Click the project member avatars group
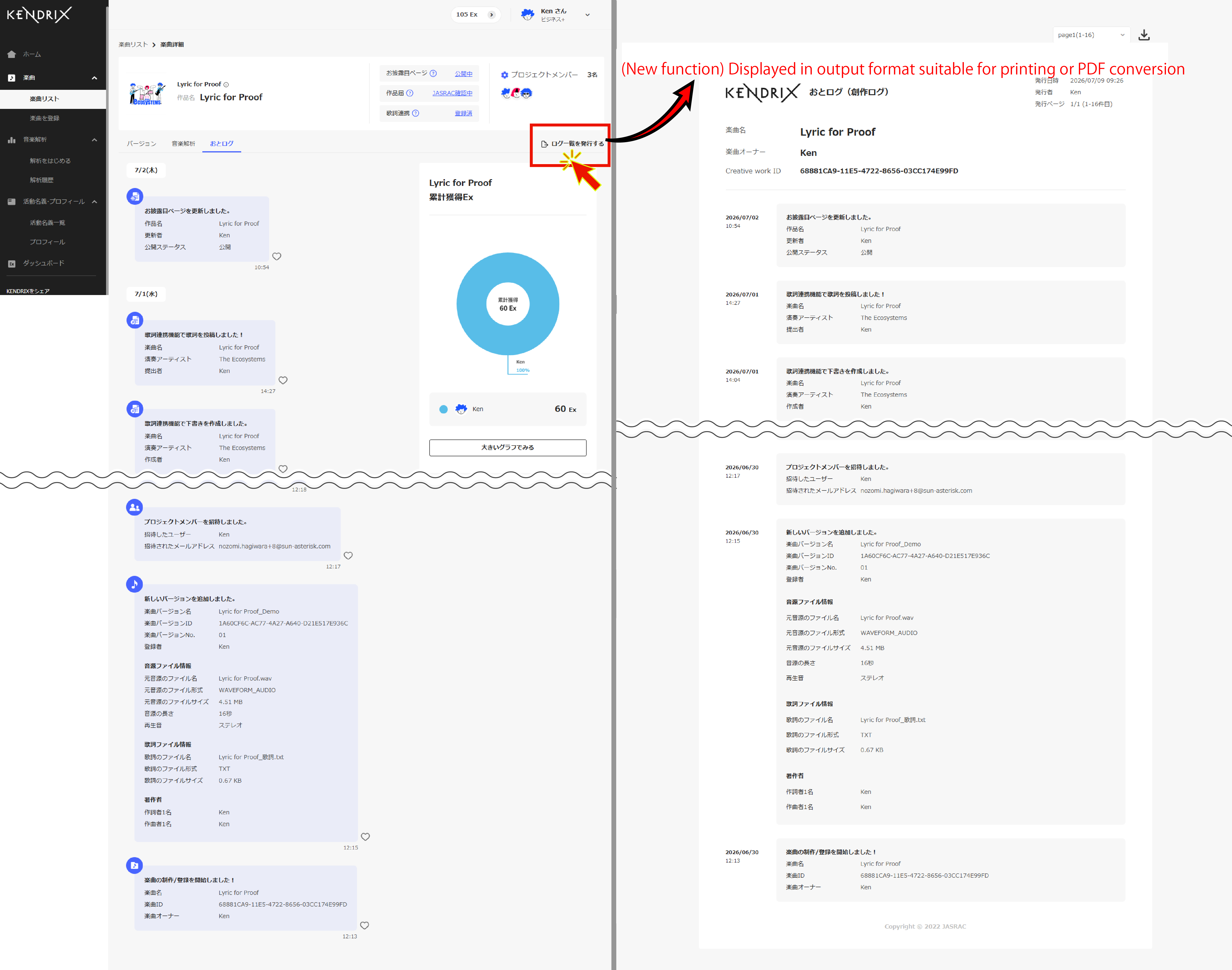The image size is (1232, 970). click(x=517, y=93)
